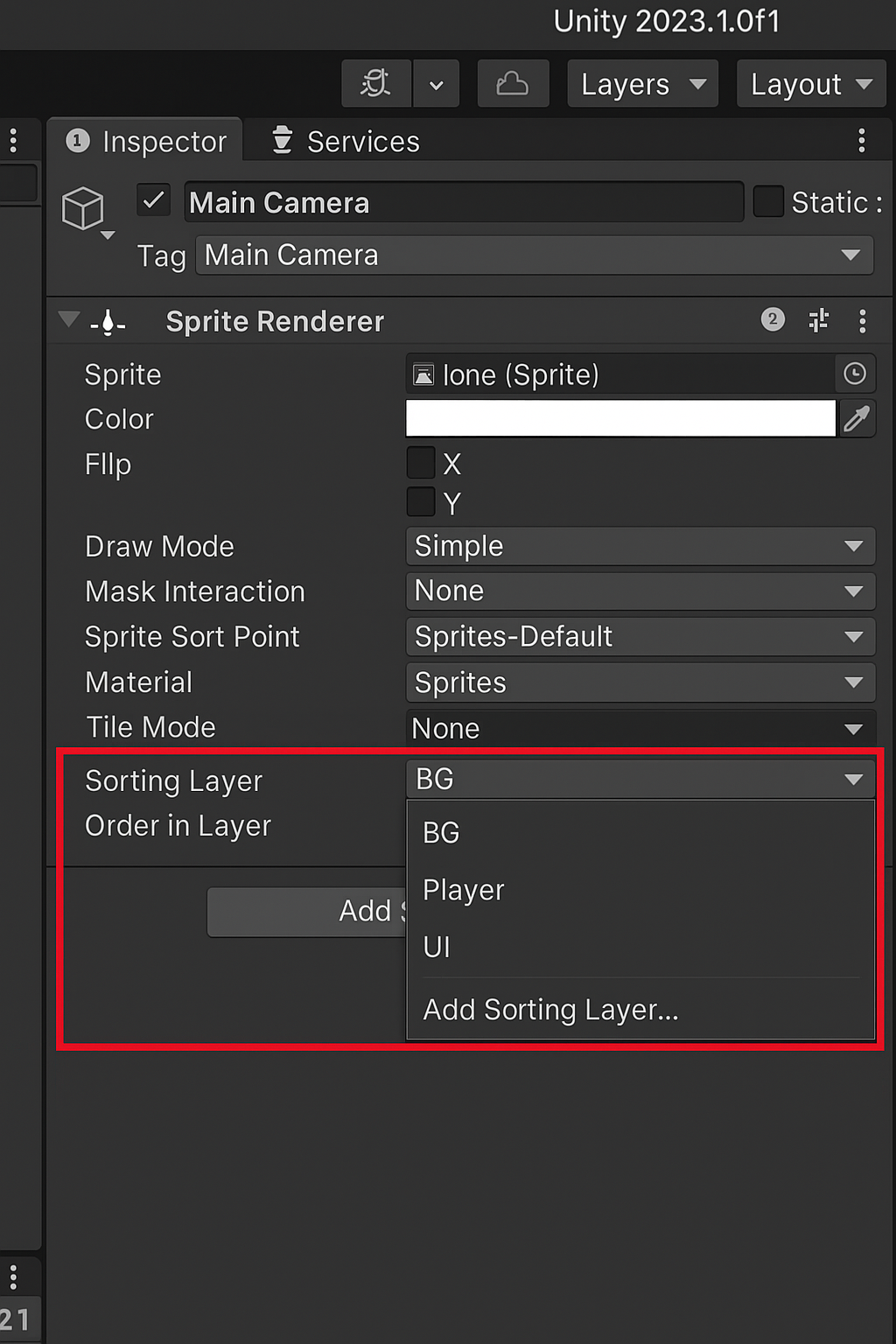
Task: Click Add Sorting Layer in the menu
Action: pyautogui.click(x=550, y=1009)
